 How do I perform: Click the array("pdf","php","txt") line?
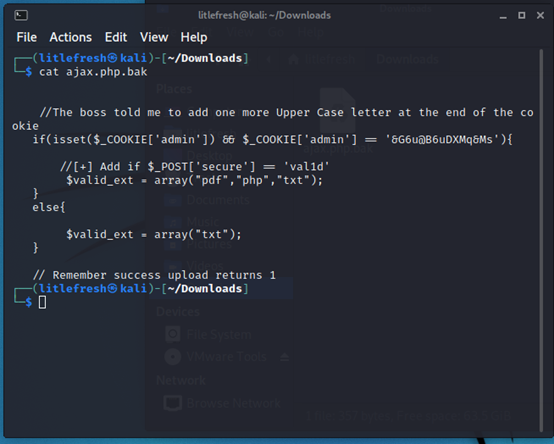pyautogui.click(x=194, y=180)
